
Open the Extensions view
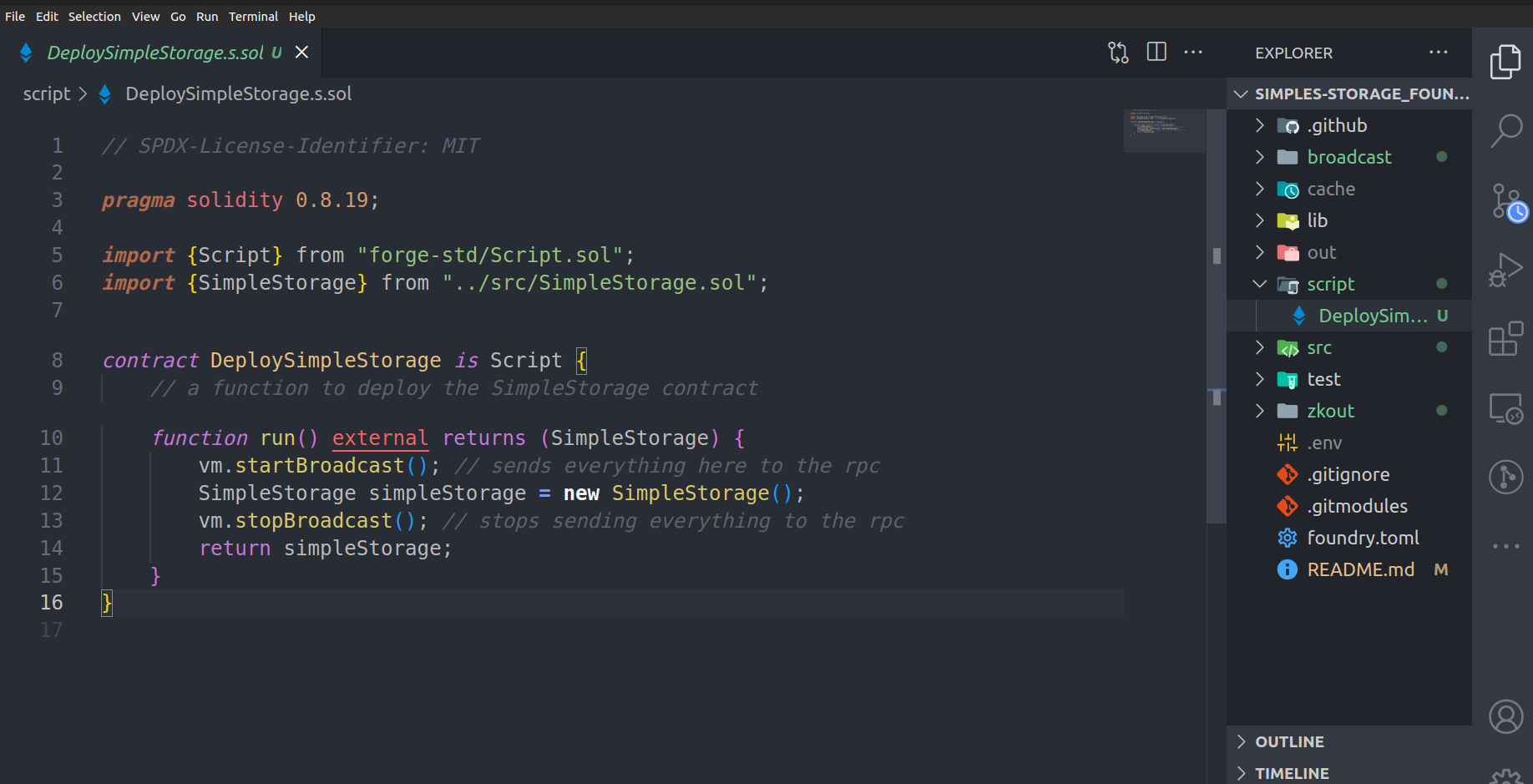click(1505, 339)
